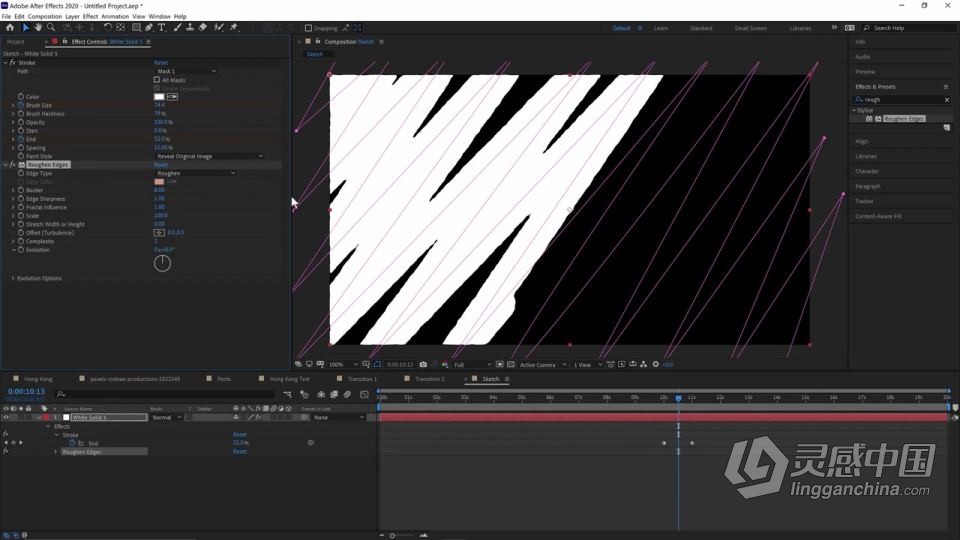The image size is (960, 540).
Task: Reset the Stroke effect in Effect Controls
Action: 161,62
